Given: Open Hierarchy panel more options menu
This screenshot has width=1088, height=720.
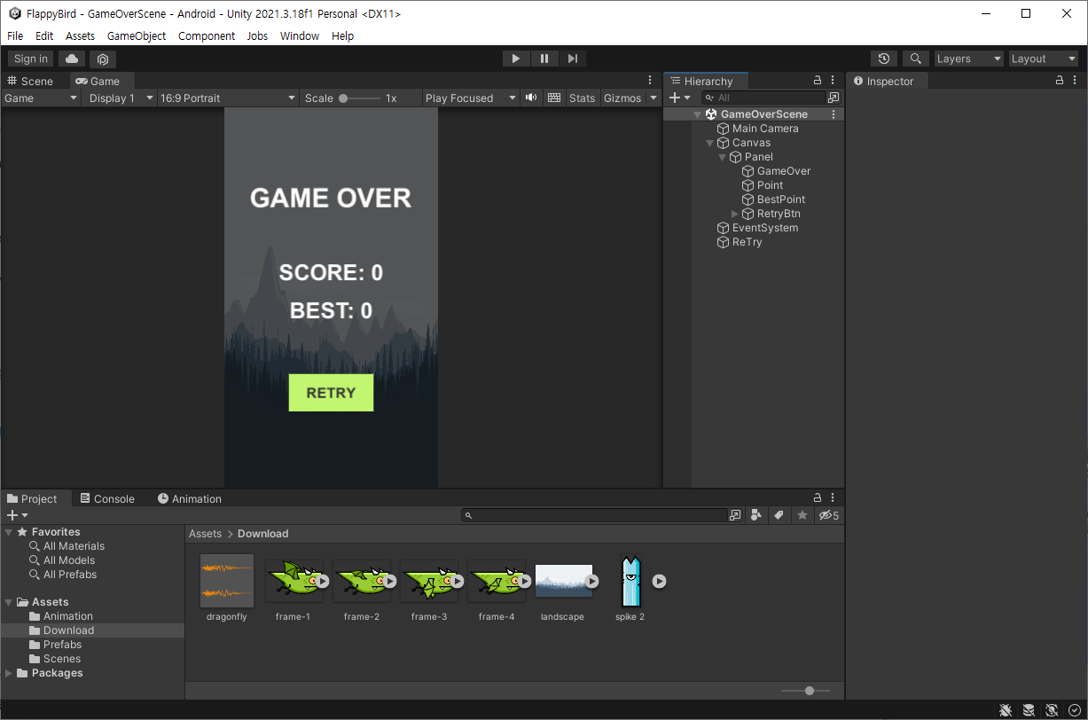Looking at the screenshot, I should tap(833, 80).
